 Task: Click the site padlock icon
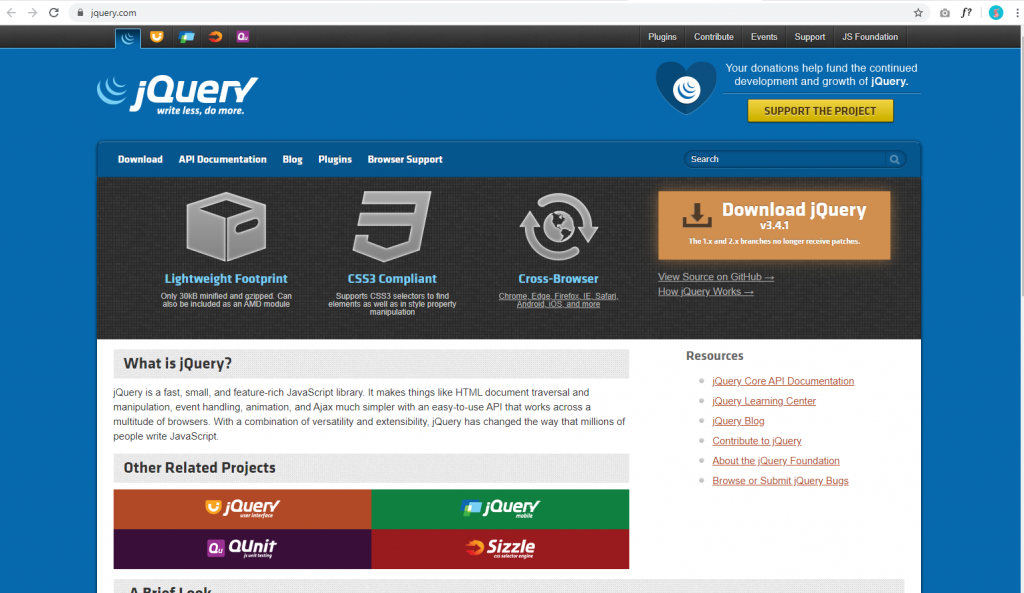point(80,12)
